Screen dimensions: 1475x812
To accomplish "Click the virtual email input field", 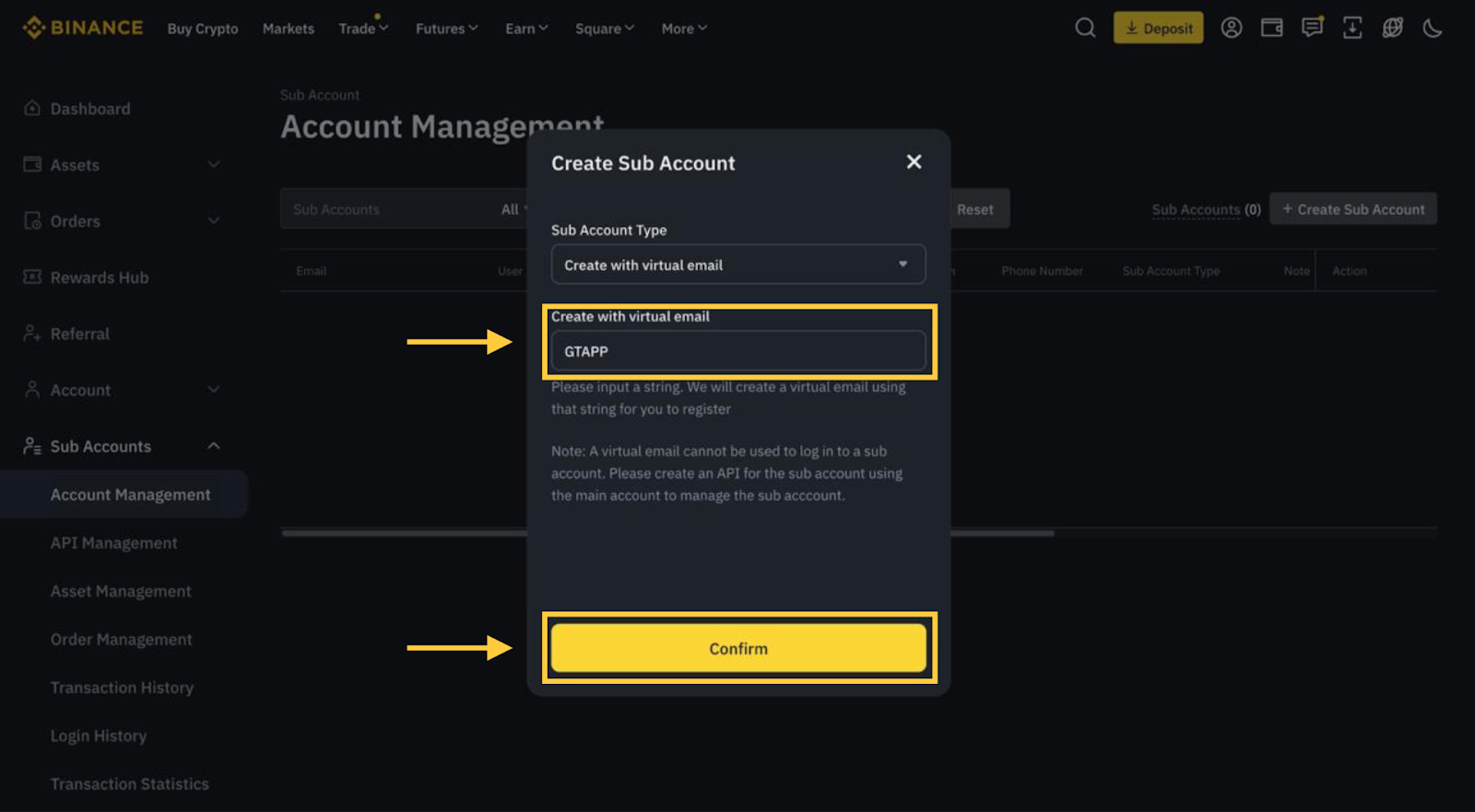I will (x=737, y=351).
